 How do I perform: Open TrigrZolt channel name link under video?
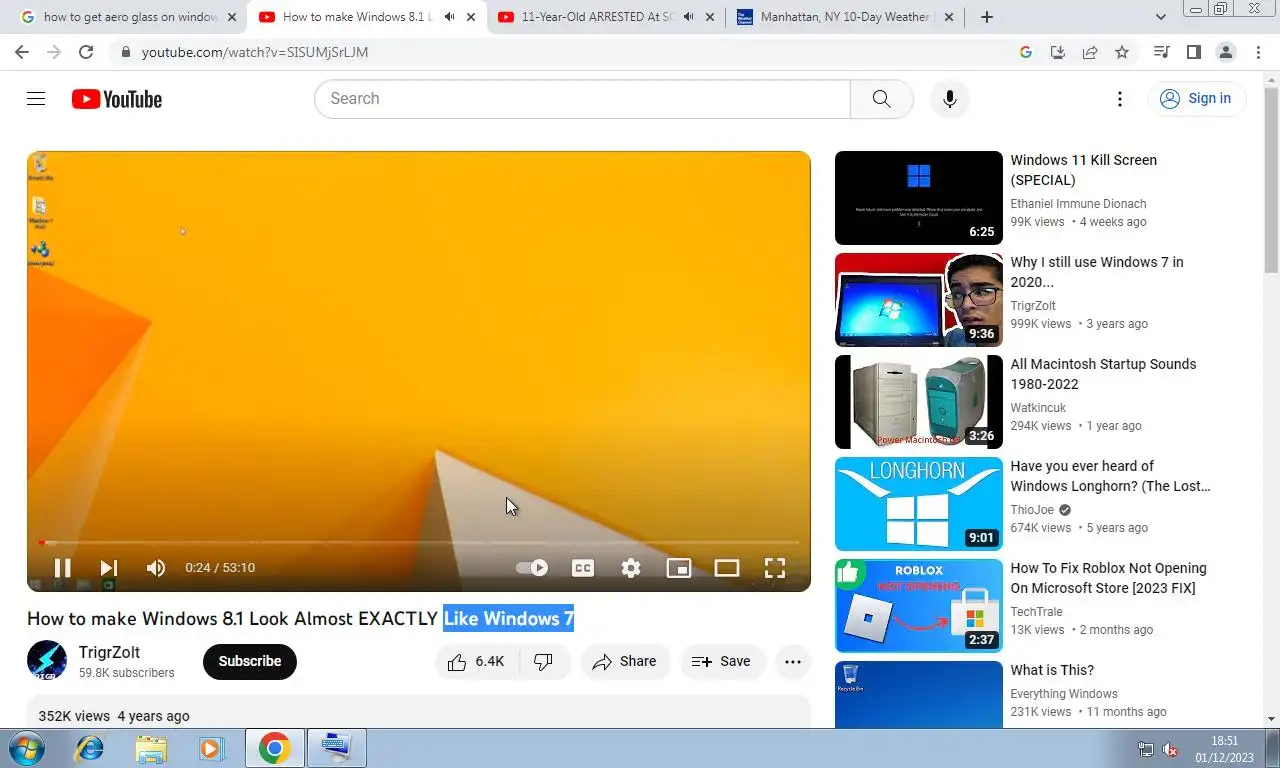[109, 653]
